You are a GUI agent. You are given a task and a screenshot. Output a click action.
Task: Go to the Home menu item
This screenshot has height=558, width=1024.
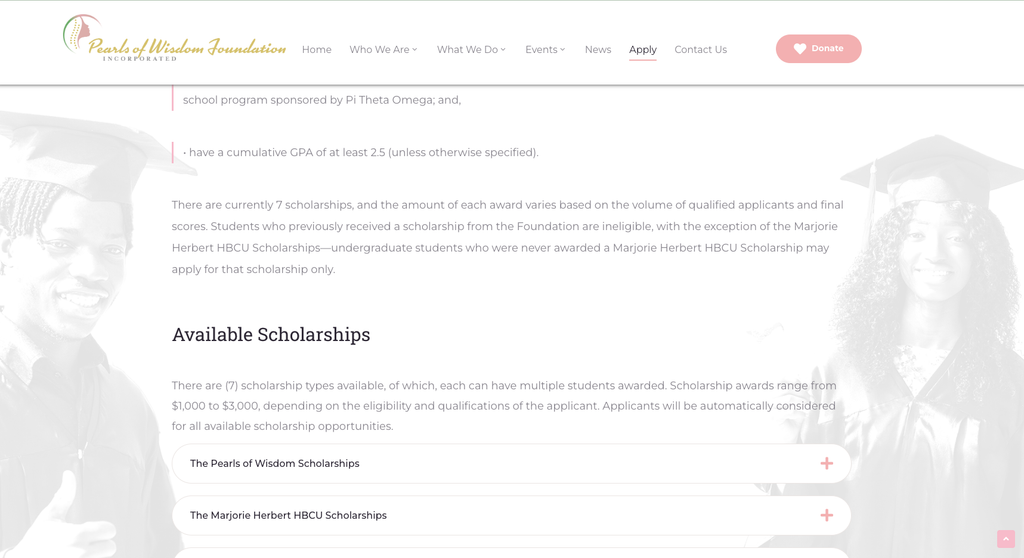pos(317,50)
